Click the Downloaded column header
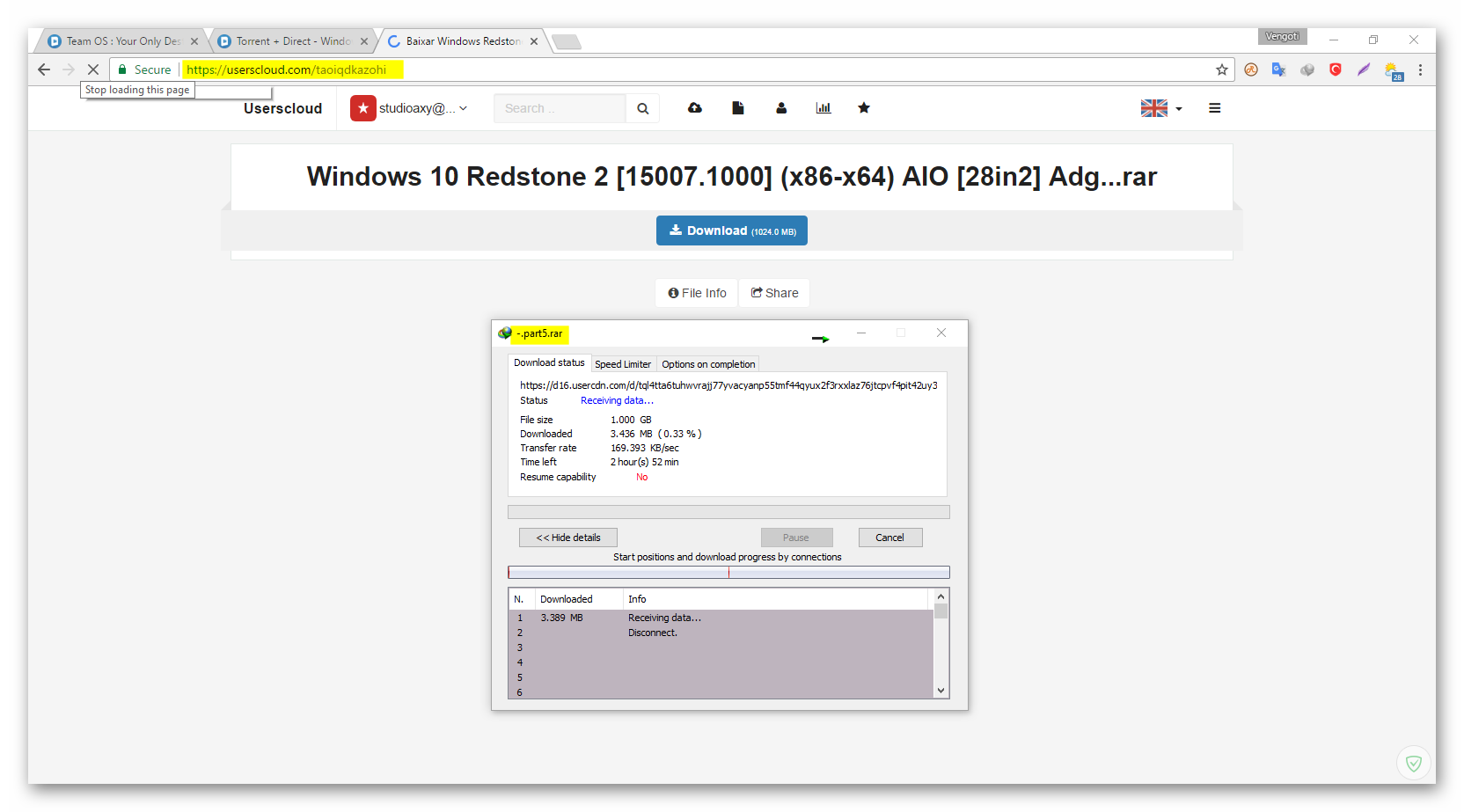This screenshot has height=812, width=1464. pos(579,599)
